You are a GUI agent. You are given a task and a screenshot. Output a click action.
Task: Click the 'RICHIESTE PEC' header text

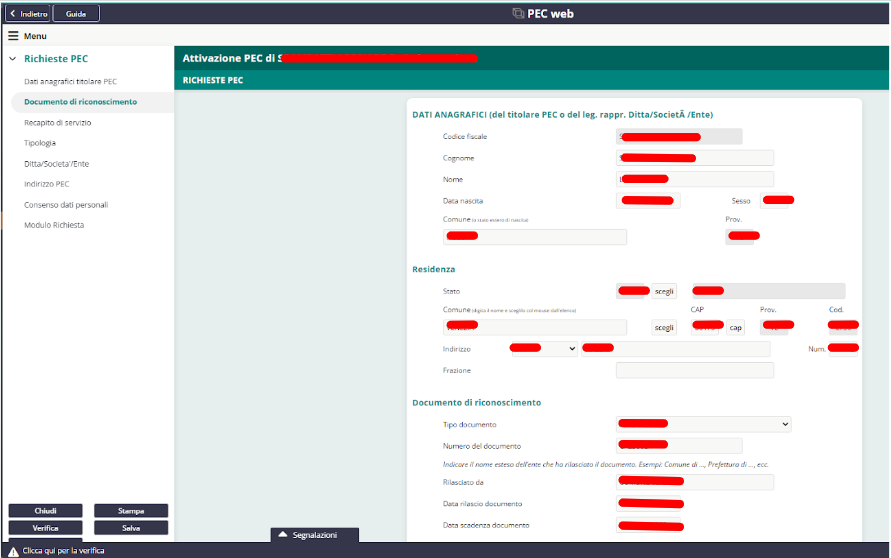pyautogui.click(x=213, y=80)
